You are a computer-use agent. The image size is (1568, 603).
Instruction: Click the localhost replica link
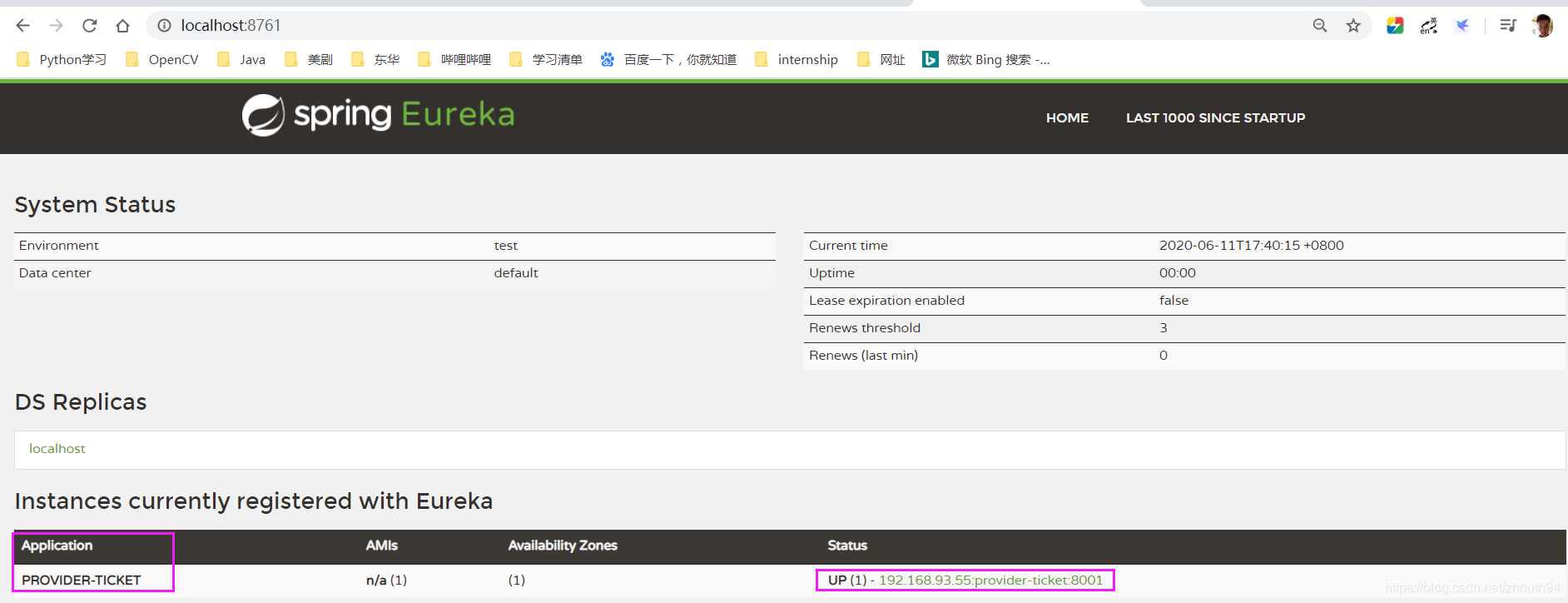tap(57, 449)
